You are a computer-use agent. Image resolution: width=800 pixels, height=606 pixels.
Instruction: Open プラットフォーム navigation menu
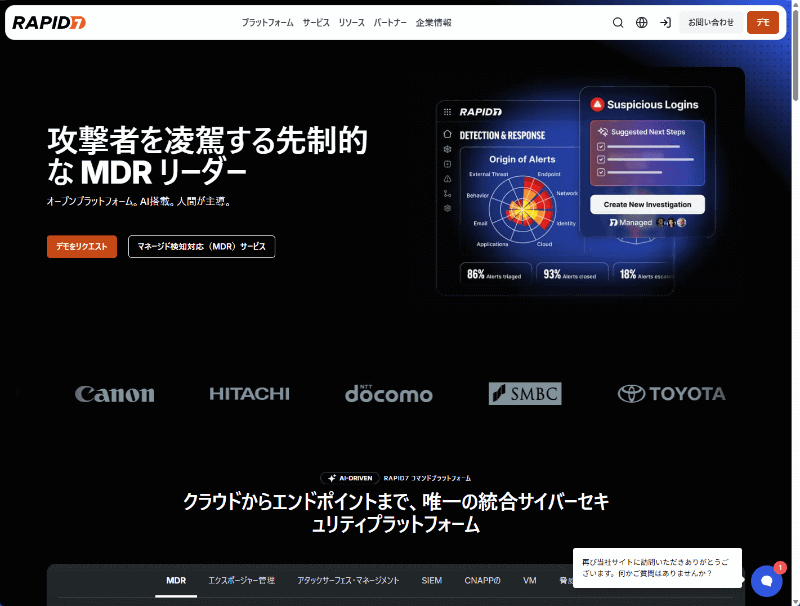[x=268, y=22]
